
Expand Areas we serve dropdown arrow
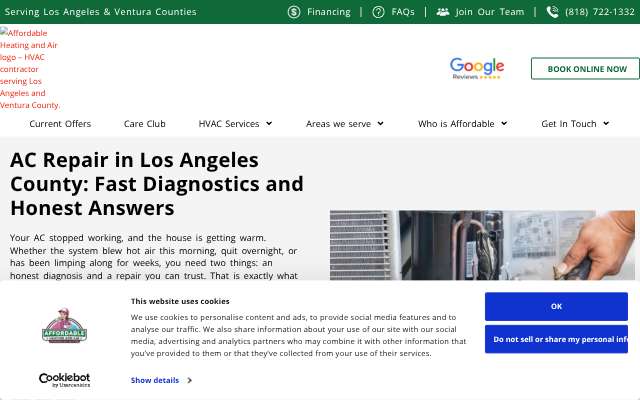click(380, 123)
